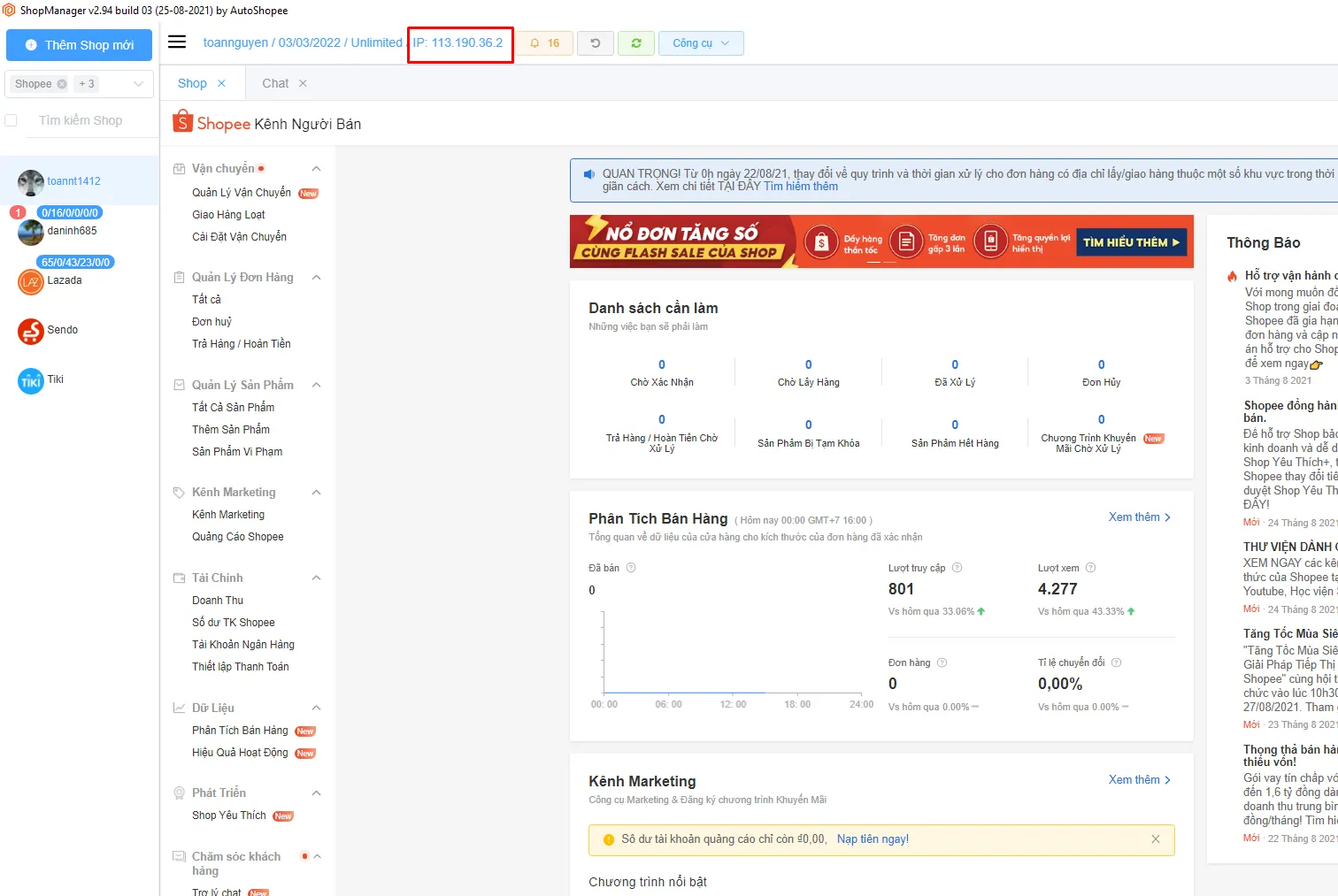This screenshot has height=896, width=1338.
Task: Collapse the Quản Lý Đơn Hàng section
Action: (x=316, y=278)
